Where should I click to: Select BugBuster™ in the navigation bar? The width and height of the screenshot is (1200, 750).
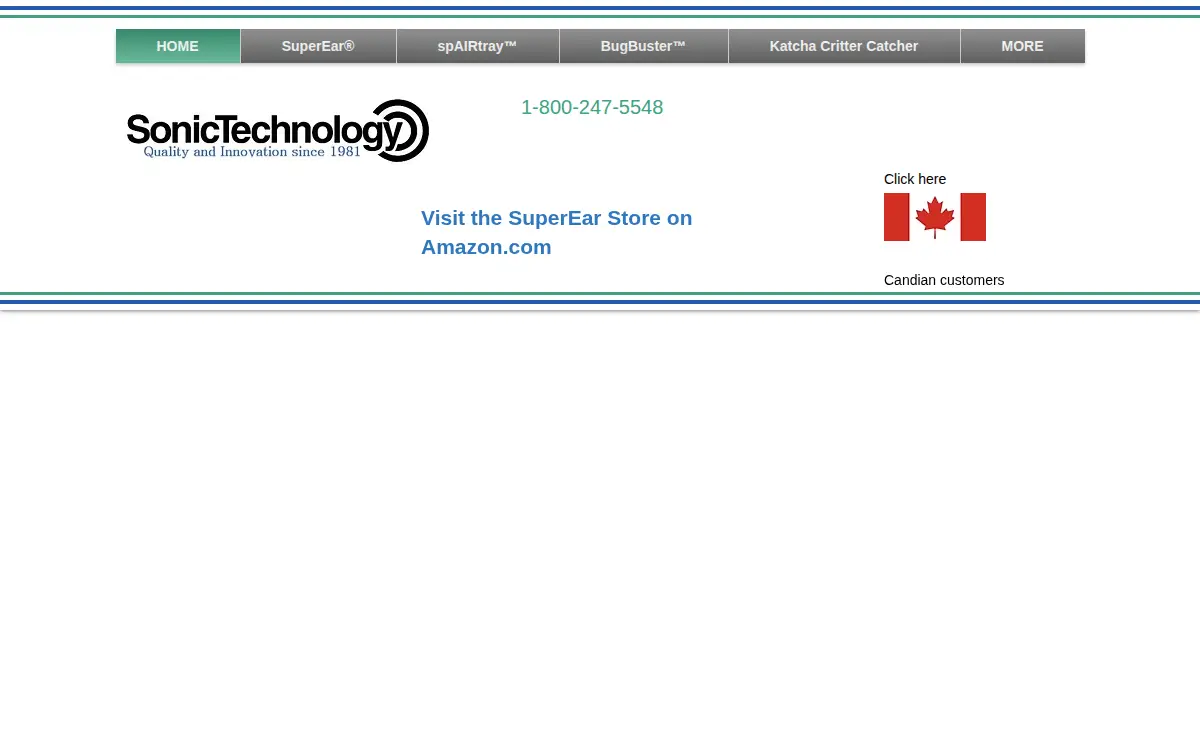point(644,46)
